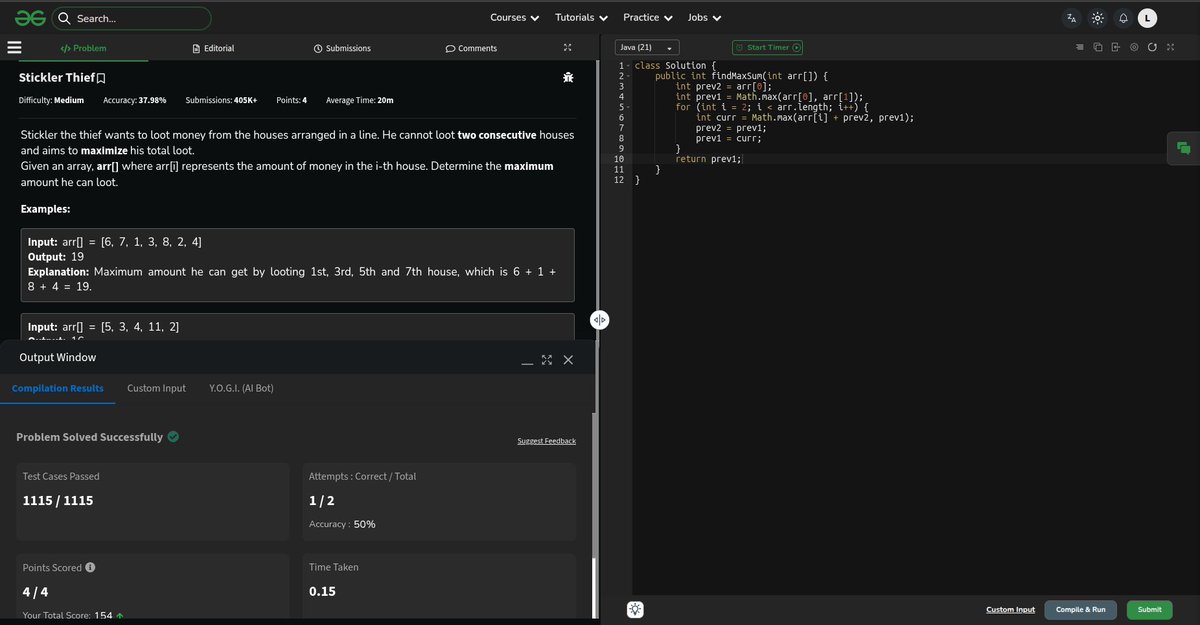Image resolution: width=1200 pixels, height=625 pixels.
Task: Click the lightbulb hint icon
Action: [x=635, y=609]
